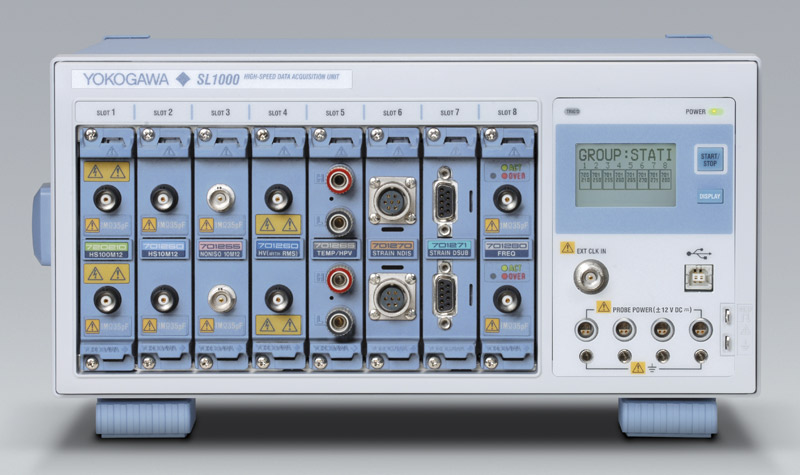The width and height of the screenshot is (800, 475).
Task: Click warning triangle beside EXT CLK IN
Action: (x=567, y=248)
